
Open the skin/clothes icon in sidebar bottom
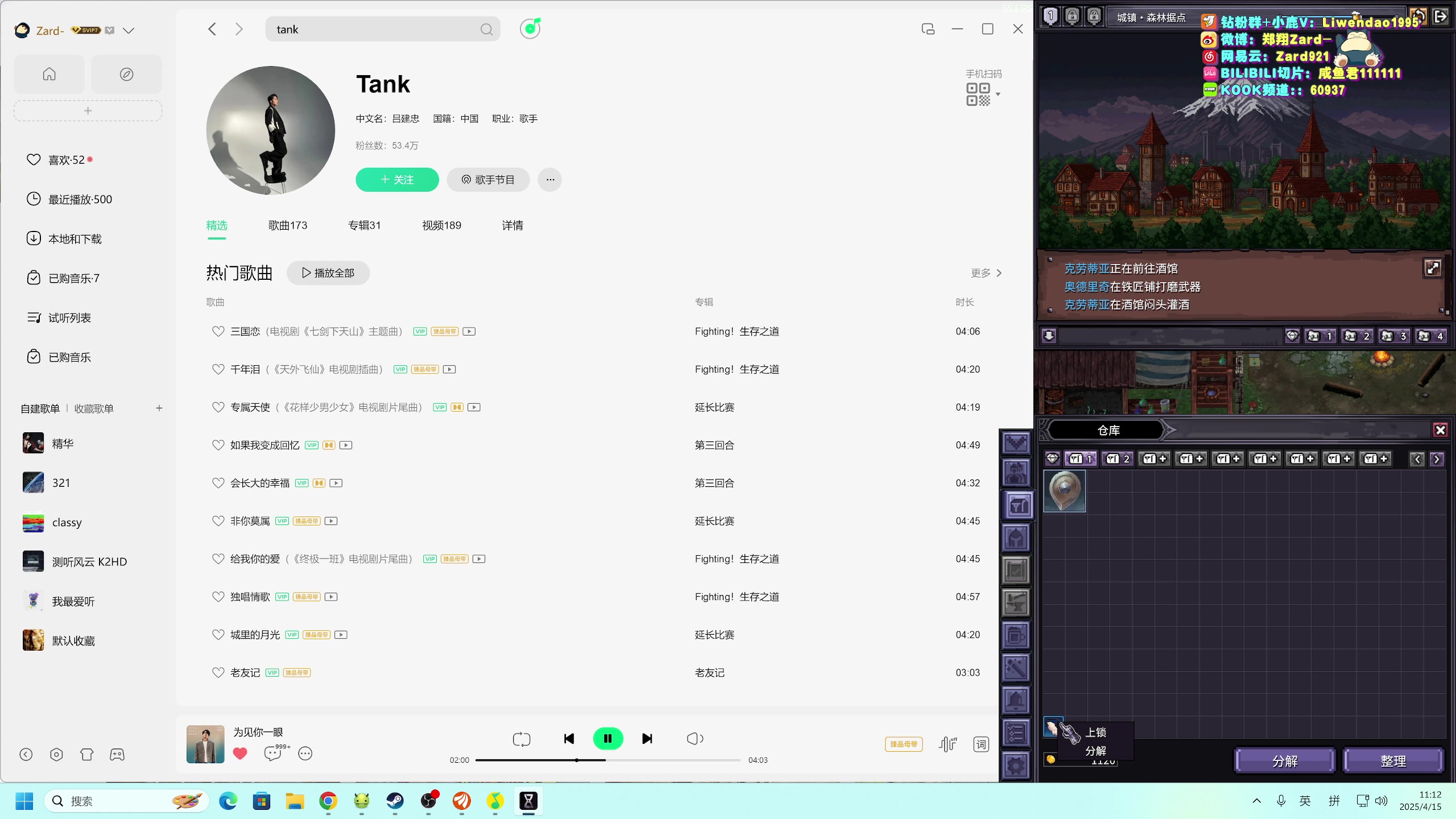coord(86,755)
